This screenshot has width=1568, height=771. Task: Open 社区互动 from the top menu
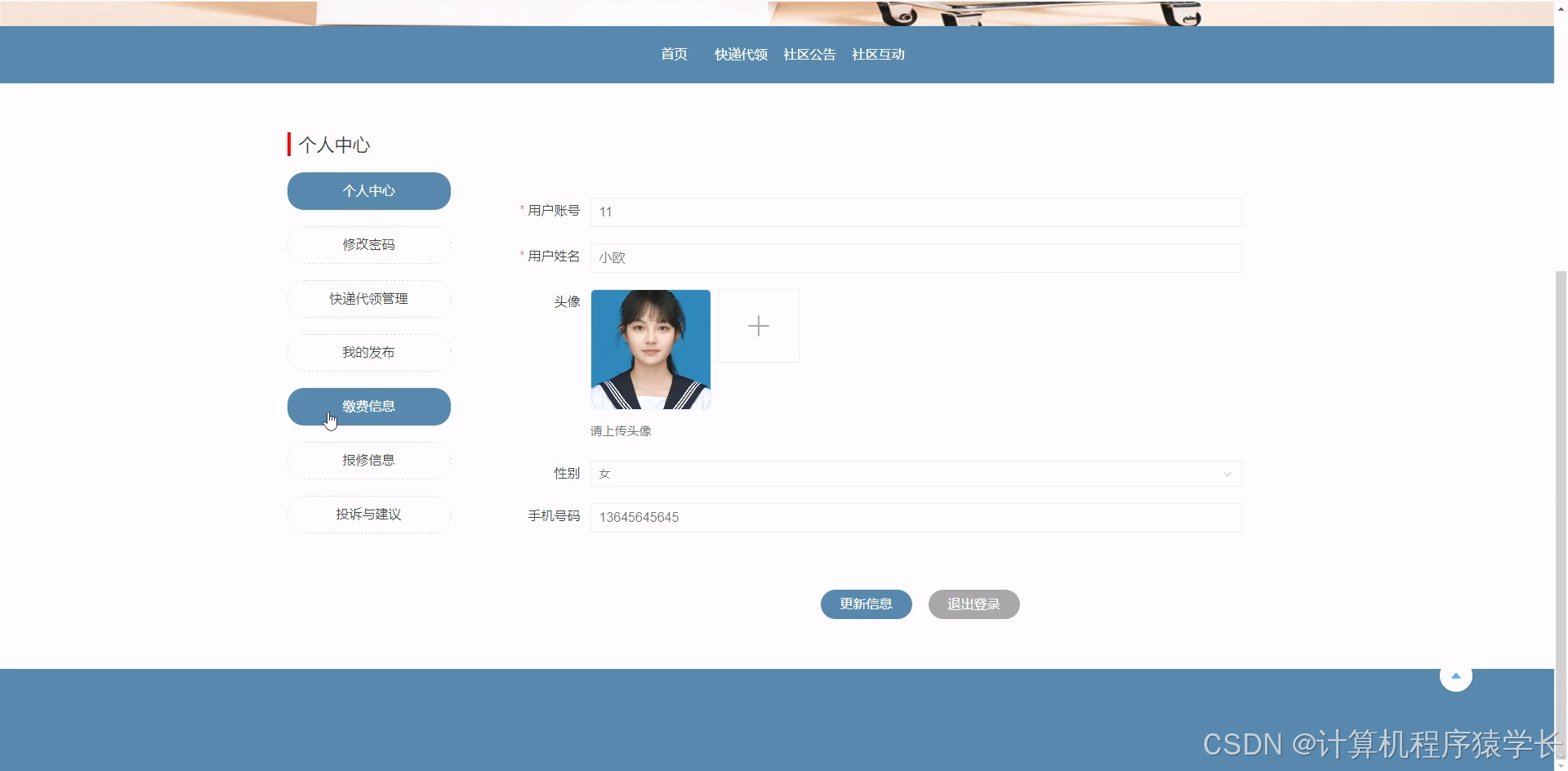click(878, 54)
